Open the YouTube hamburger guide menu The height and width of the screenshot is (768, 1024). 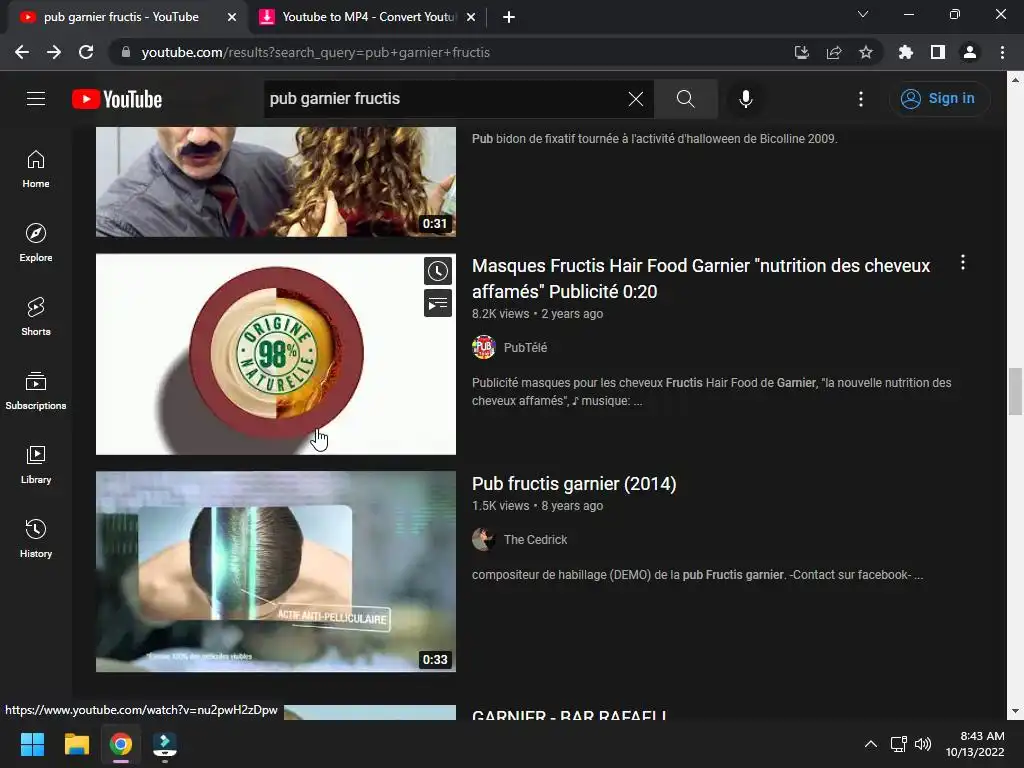pos(36,99)
